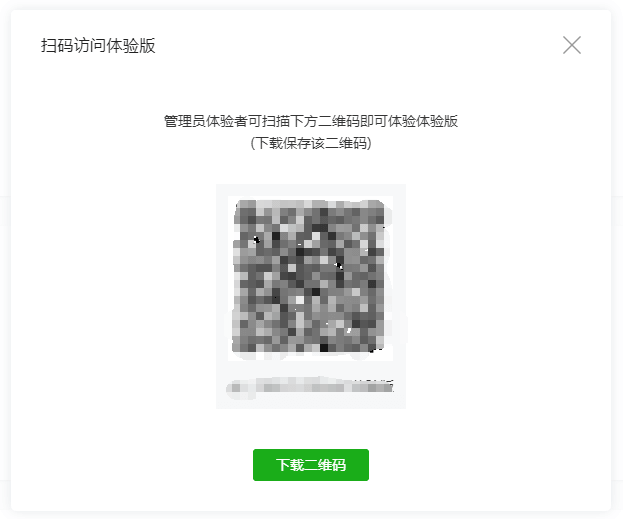Click the dialog title 扫码访问体验版

[x=98, y=45]
